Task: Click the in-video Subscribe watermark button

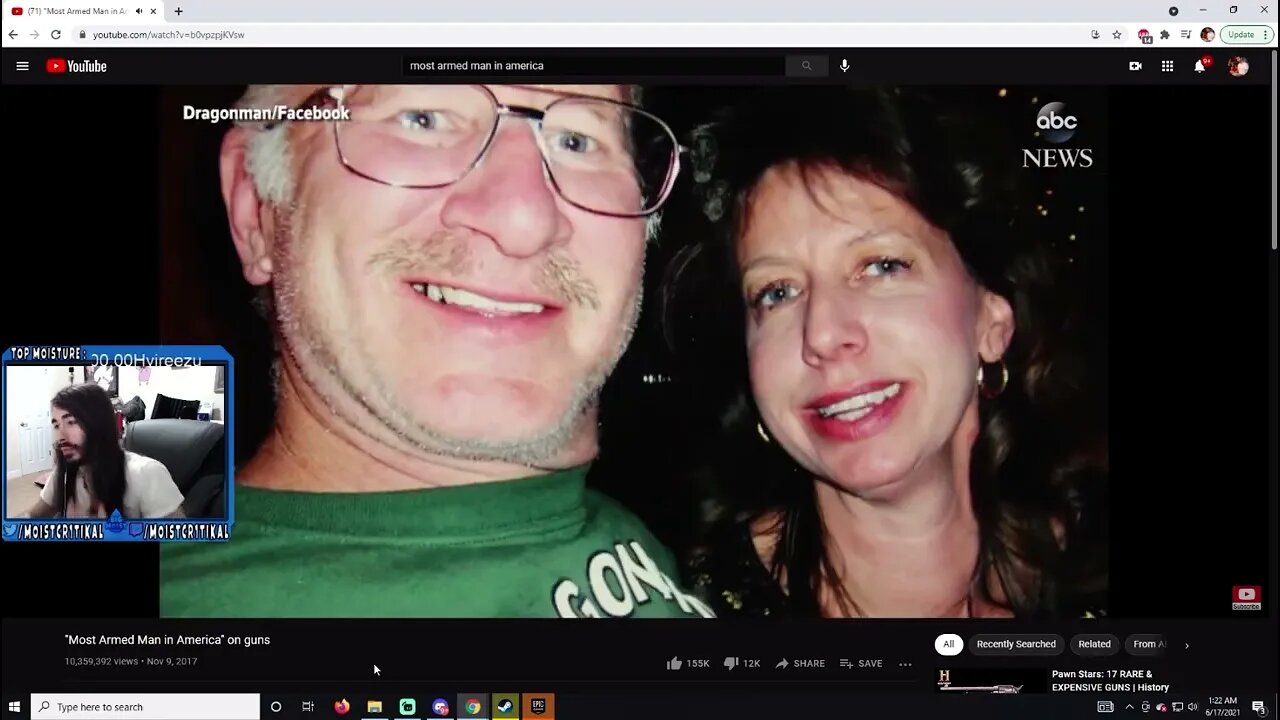Action: coord(1246,598)
